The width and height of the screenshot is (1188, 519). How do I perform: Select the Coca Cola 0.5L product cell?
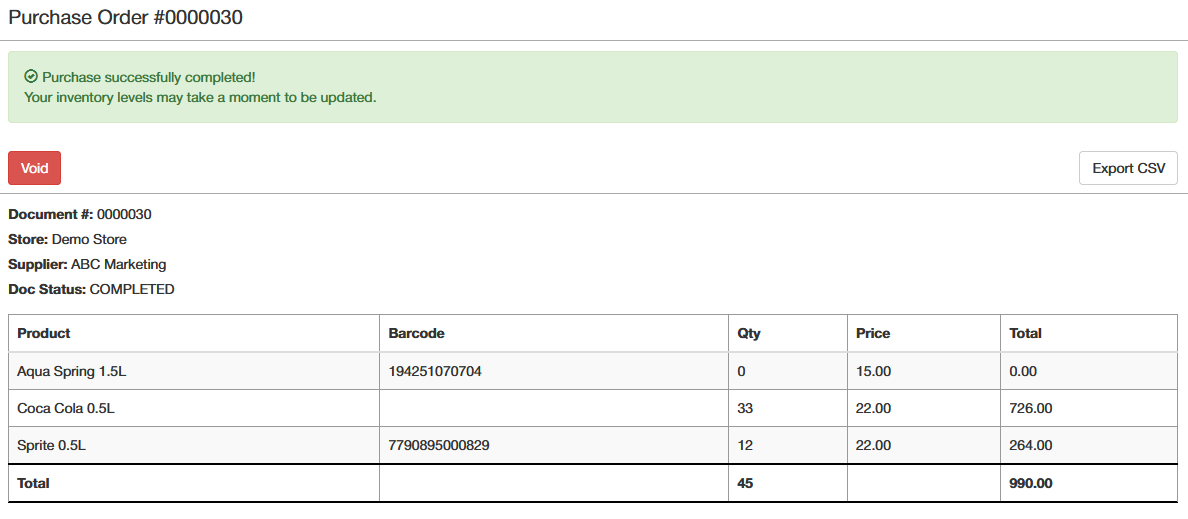click(194, 408)
